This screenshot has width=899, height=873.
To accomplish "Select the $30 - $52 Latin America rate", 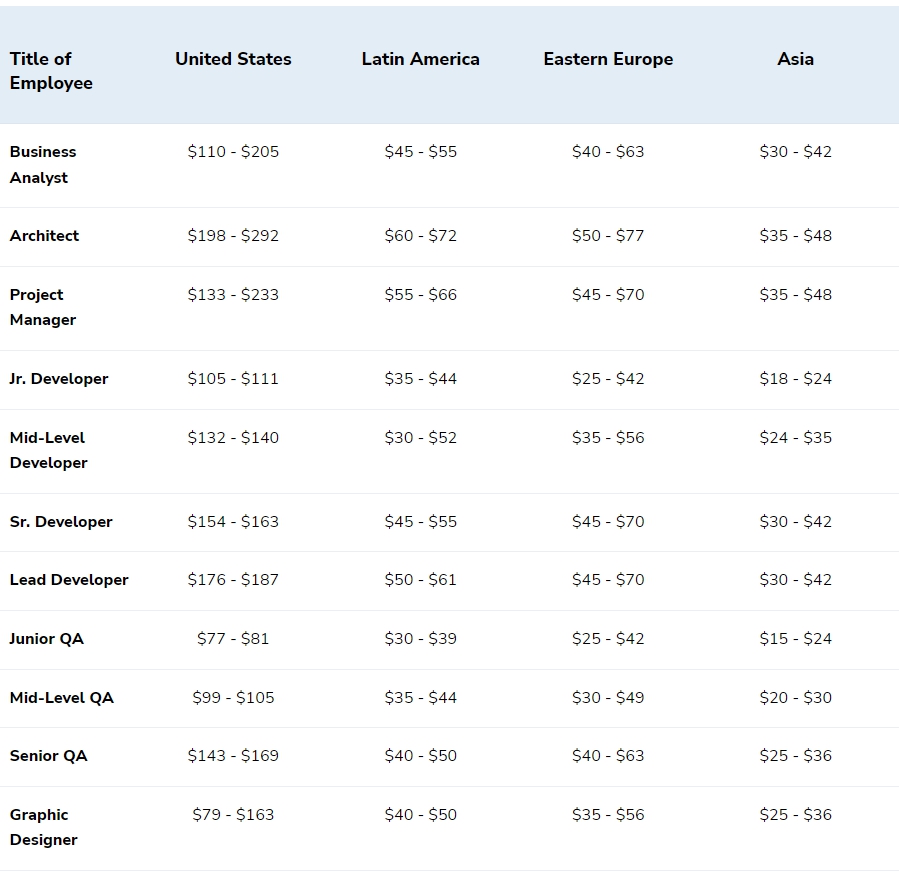I will [x=420, y=438].
